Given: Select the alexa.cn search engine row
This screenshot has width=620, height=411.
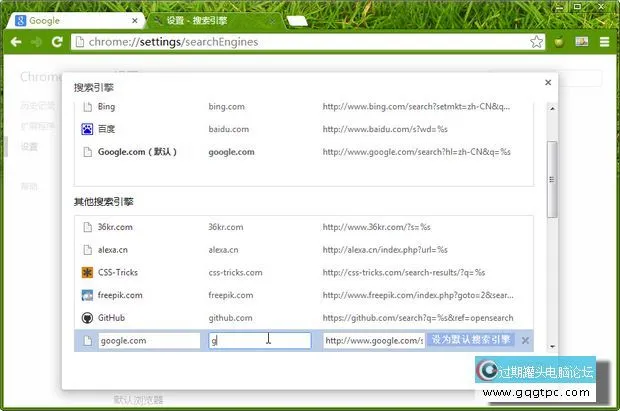Looking at the screenshot, I should [304, 250].
